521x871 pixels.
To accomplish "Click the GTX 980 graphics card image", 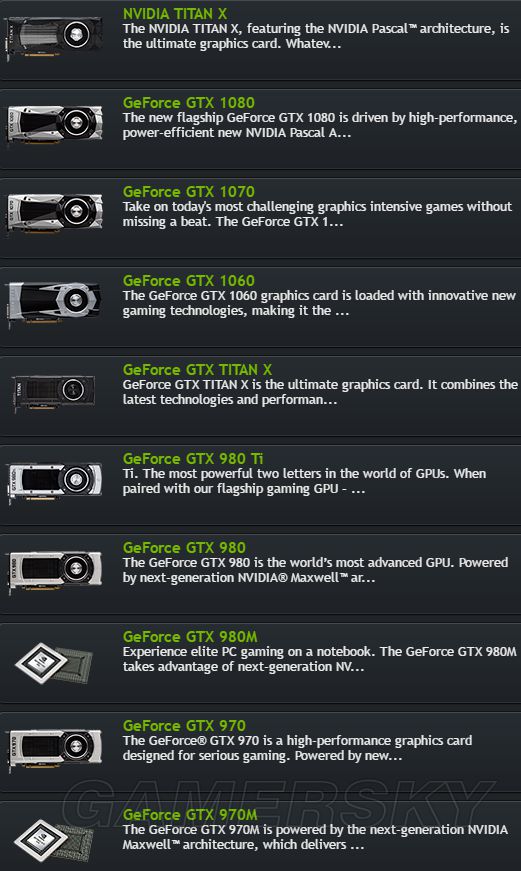I will click(54, 570).
